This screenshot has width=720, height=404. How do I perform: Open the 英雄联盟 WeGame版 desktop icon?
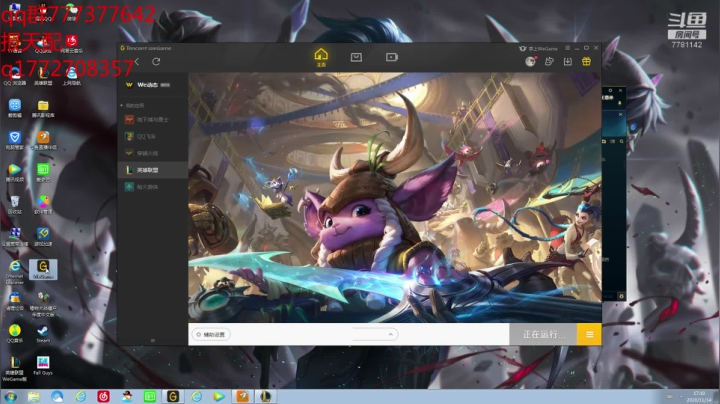[15, 368]
